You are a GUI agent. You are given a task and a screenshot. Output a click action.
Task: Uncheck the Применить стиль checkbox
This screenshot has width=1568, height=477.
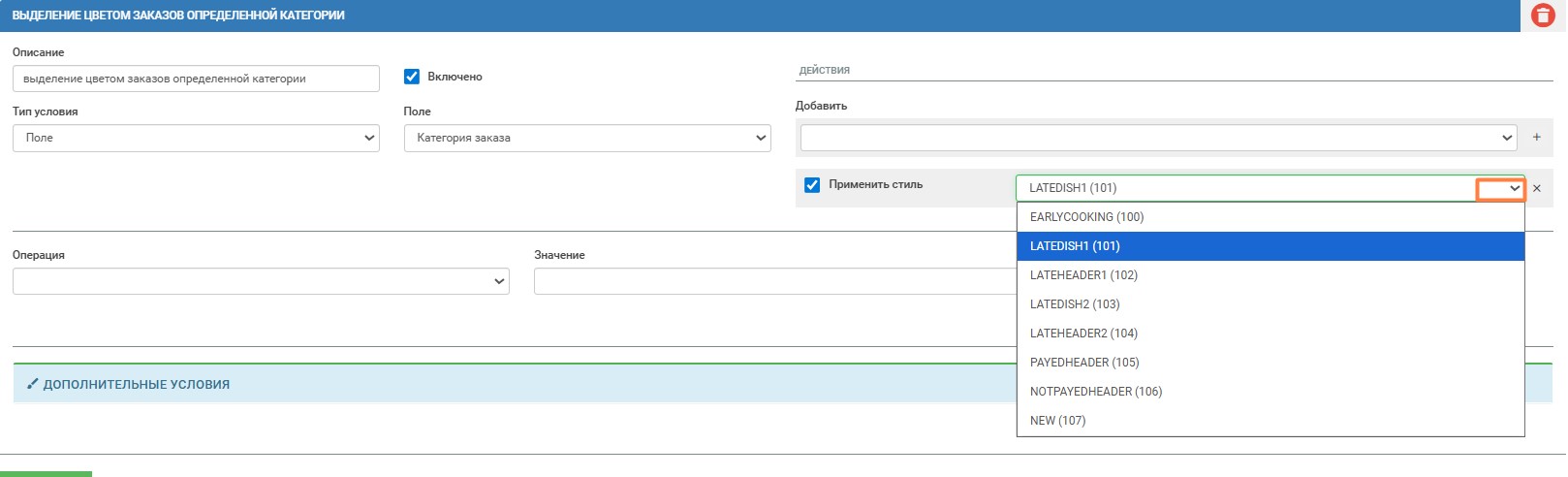click(x=812, y=185)
